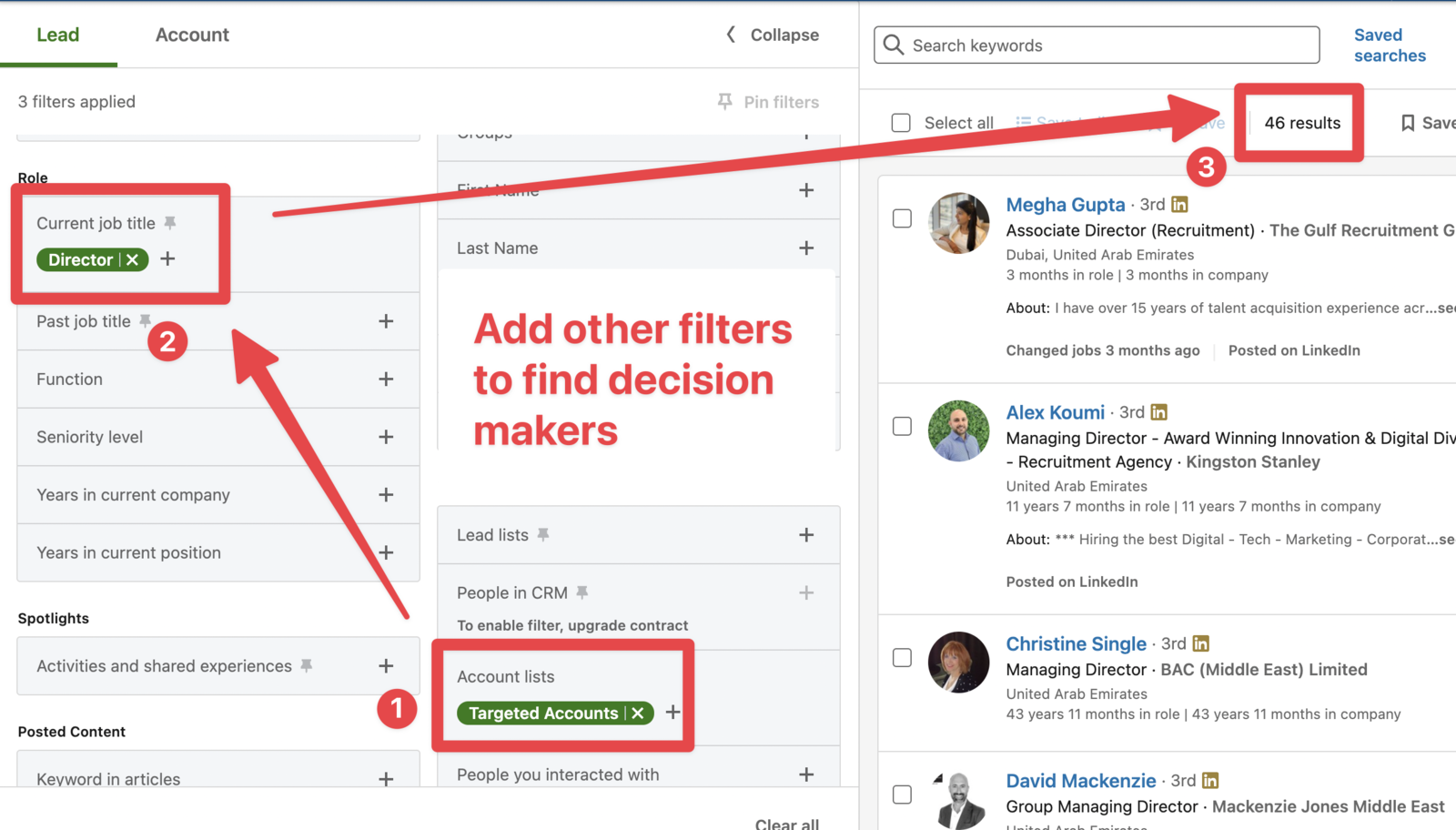Click Clear all filters
This screenshot has height=830, width=1456.
click(787, 824)
